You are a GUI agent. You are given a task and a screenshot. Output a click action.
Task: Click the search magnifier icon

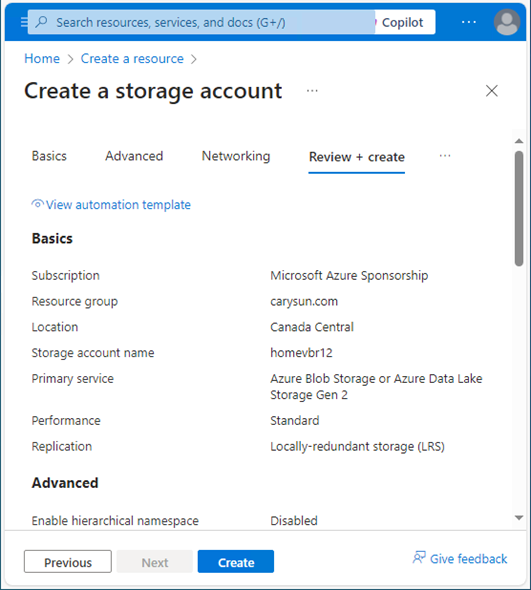coord(41,22)
